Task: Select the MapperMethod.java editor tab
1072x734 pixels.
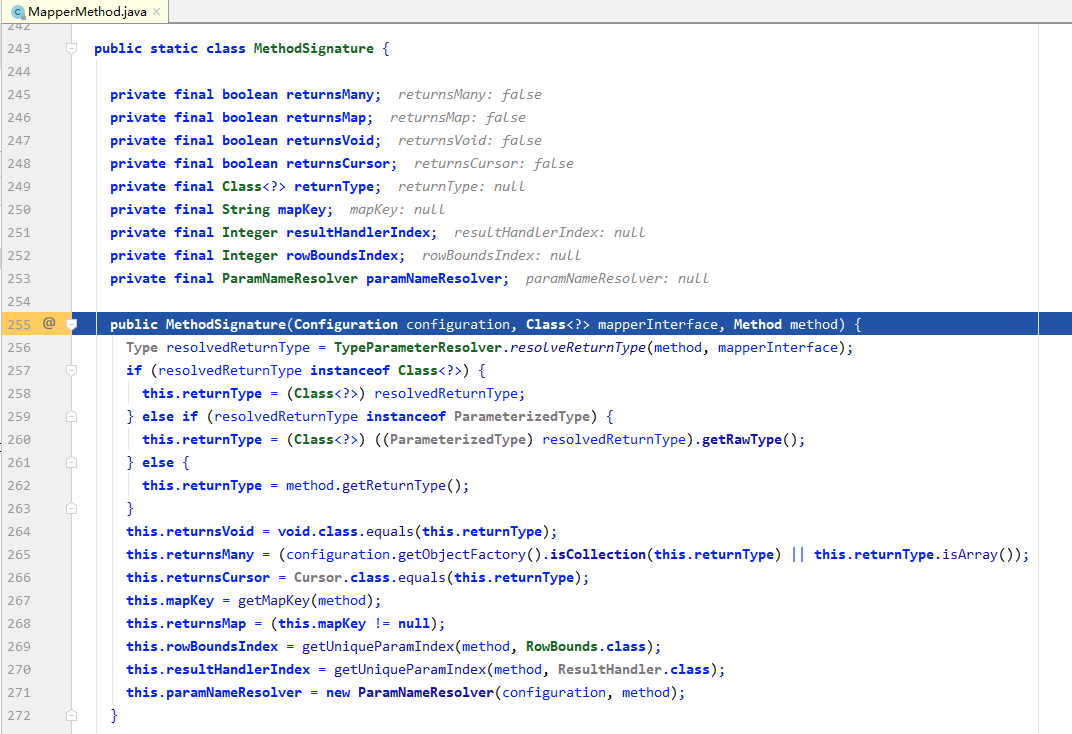Action: click(85, 11)
